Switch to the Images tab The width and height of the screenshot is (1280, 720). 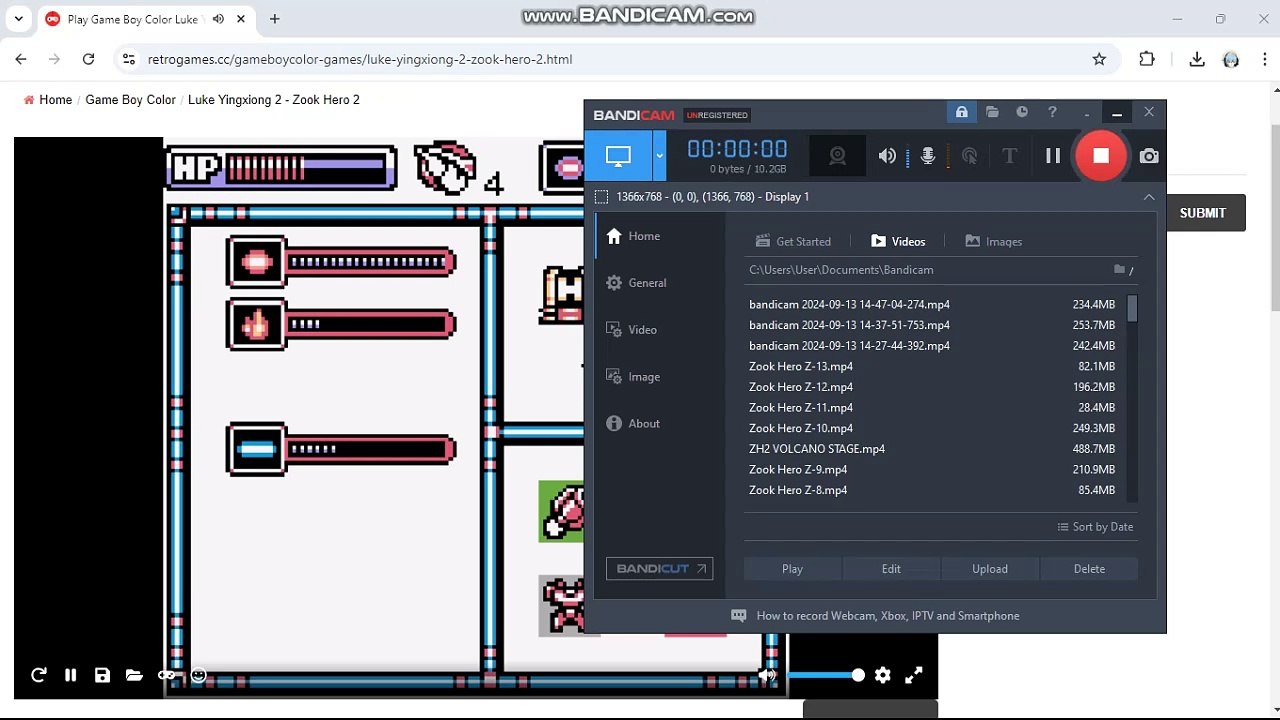click(993, 241)
